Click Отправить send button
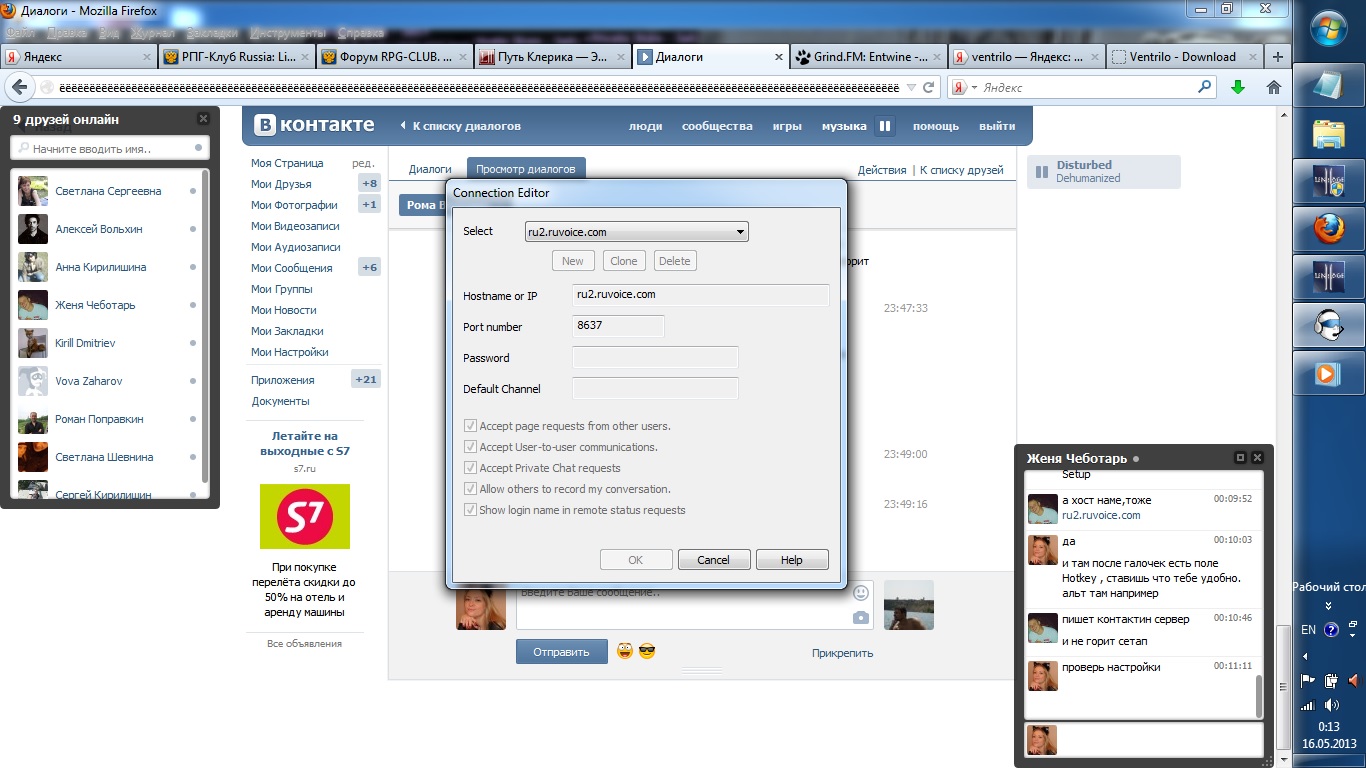The width and height of the screenshot is (1366, 768). point(561,652)
